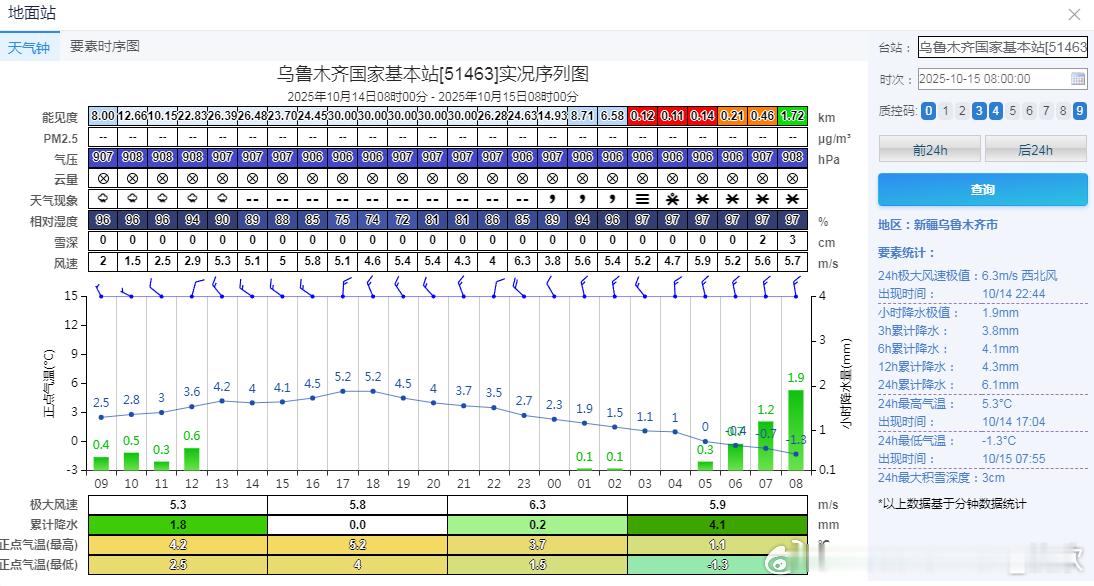Click the 0.6 precipitation bar at hour 12

tap(192, 458)
